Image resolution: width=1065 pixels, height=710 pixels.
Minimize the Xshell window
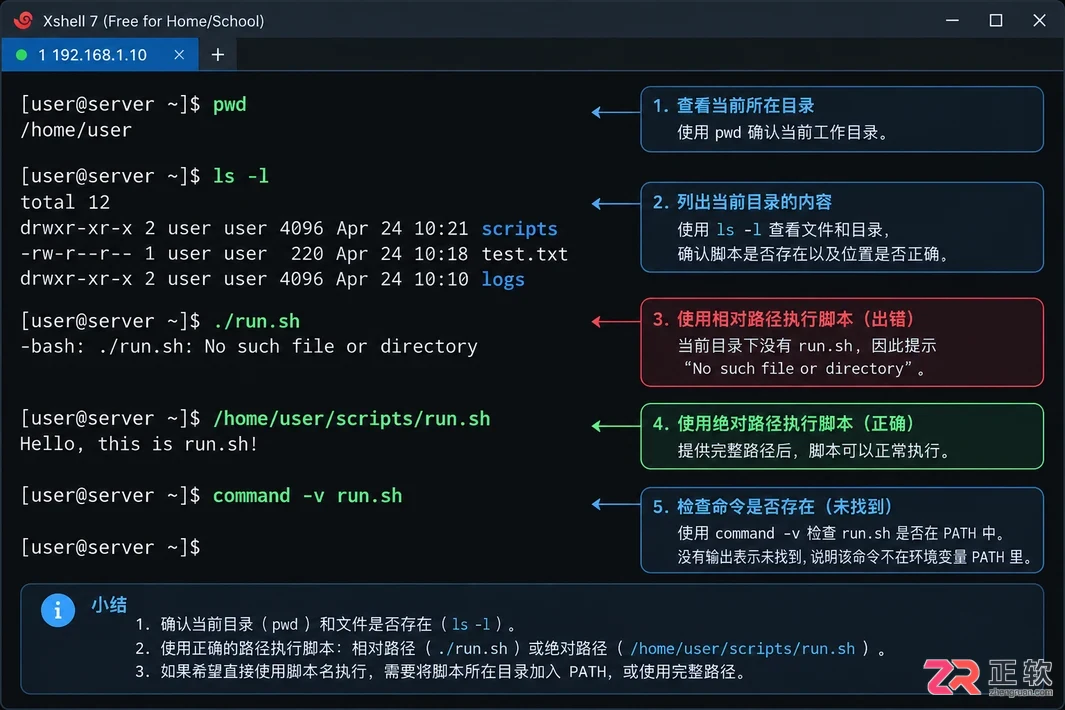coord(952,20)
